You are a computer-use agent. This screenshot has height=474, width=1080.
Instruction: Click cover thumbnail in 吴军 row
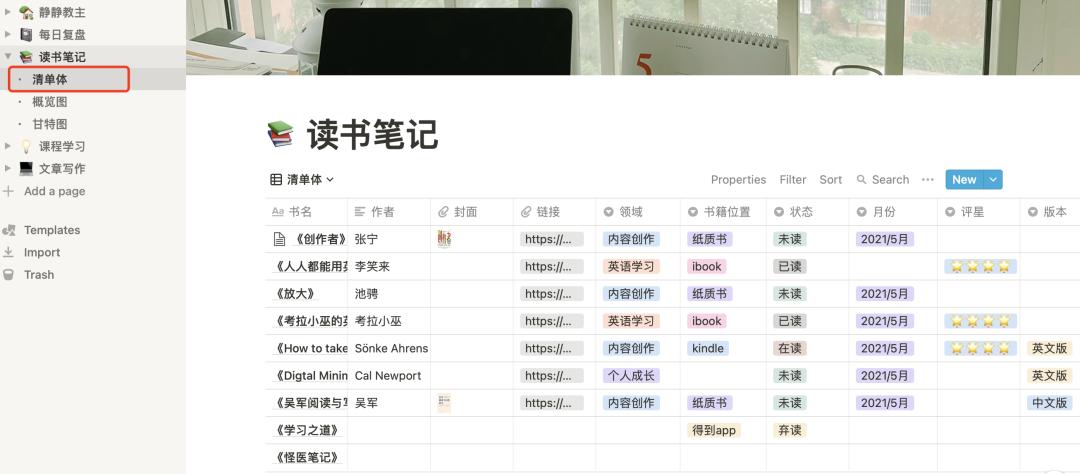coord(444,403)
